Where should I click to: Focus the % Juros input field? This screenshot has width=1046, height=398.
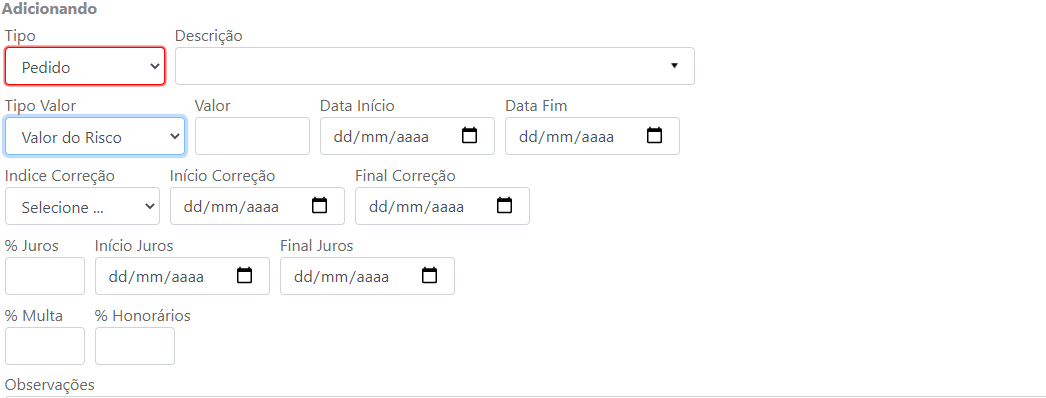45,276
